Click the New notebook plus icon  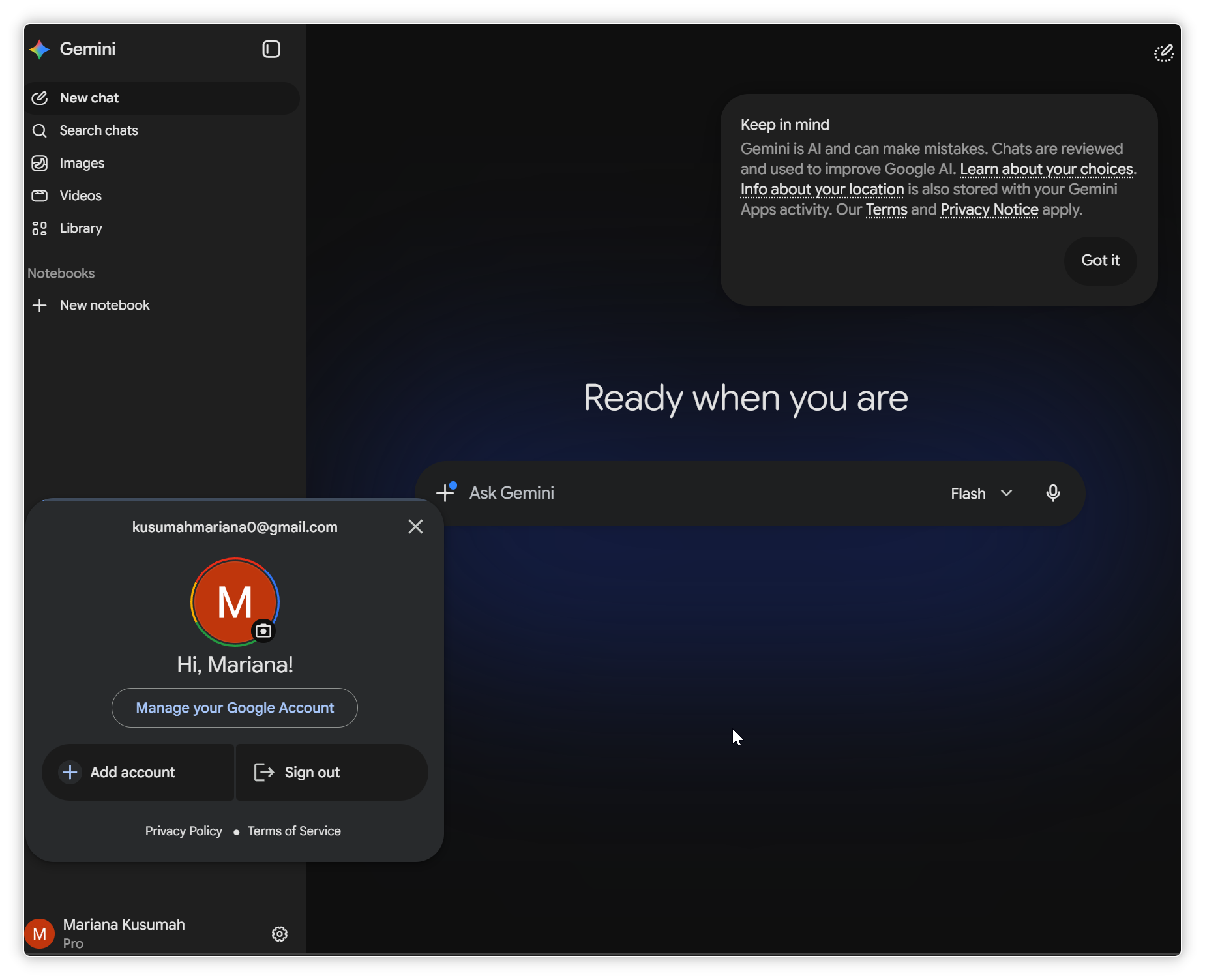(x=40, y=305)
